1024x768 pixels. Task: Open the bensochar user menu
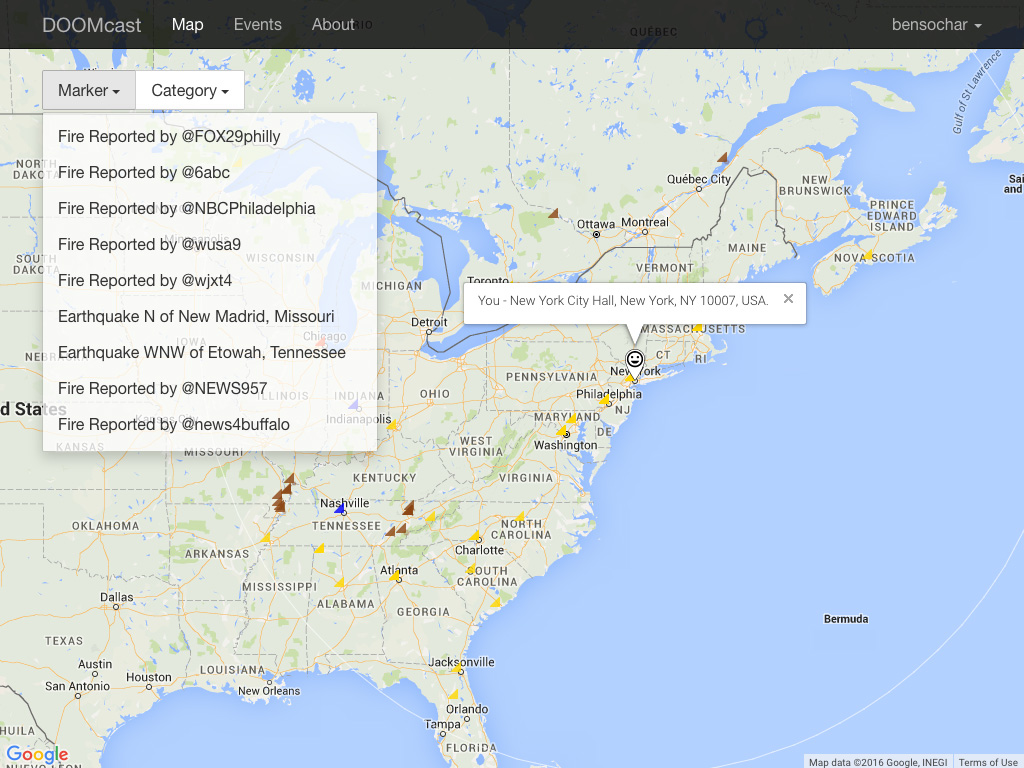[x=936, y=25]
